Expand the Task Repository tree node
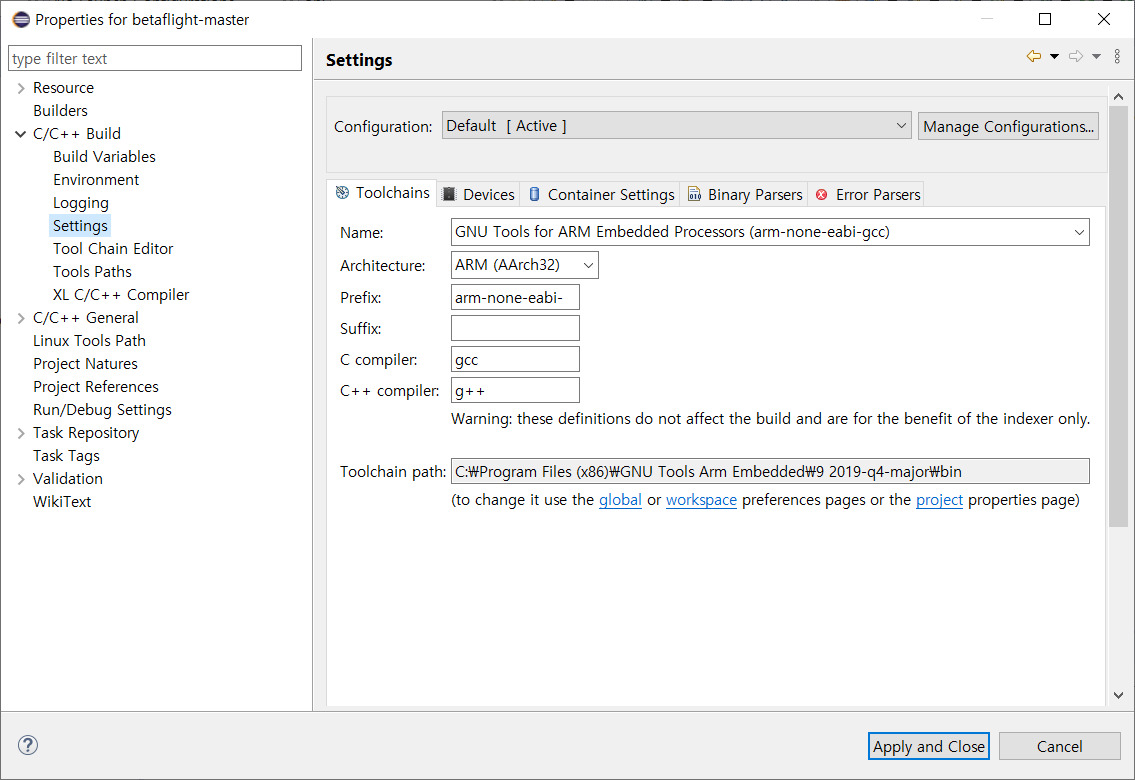The width and height of the screenshot is (1135, 780). click(21, 433)
